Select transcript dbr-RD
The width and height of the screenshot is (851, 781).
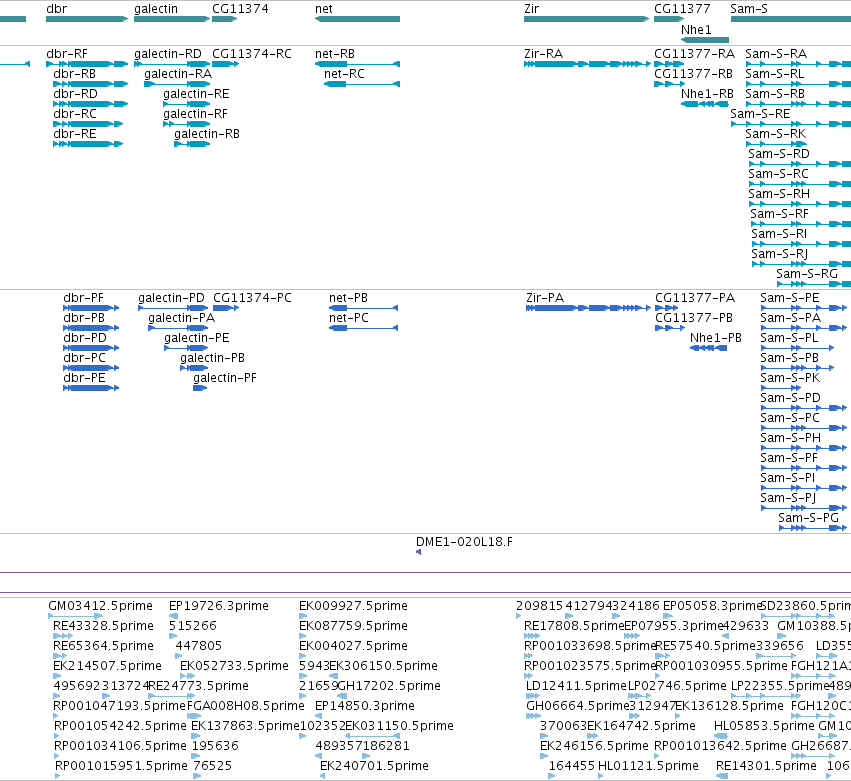[91, 104]
